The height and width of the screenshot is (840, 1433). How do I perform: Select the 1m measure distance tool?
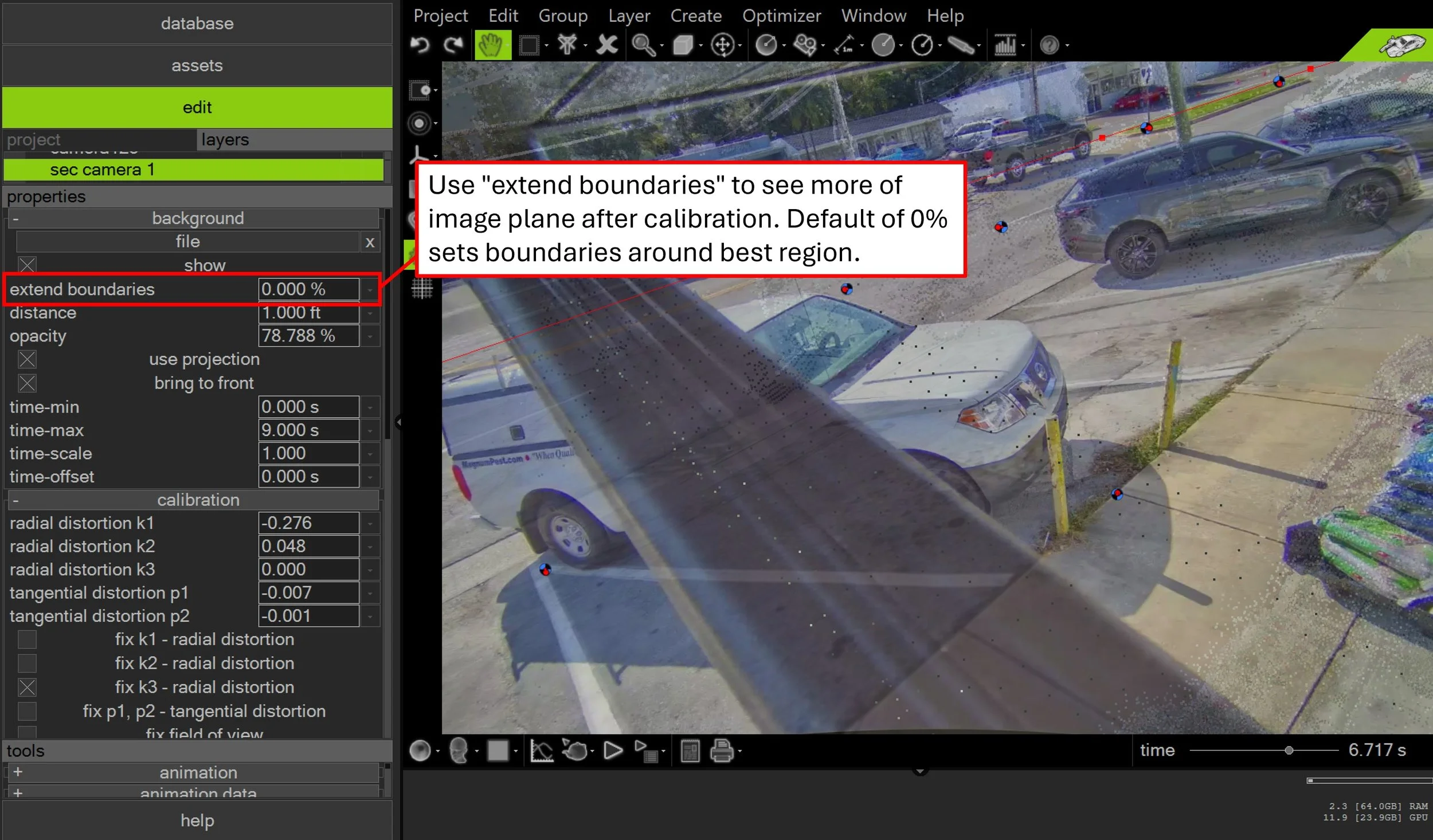pyautogui.click(x=845, y=45)
